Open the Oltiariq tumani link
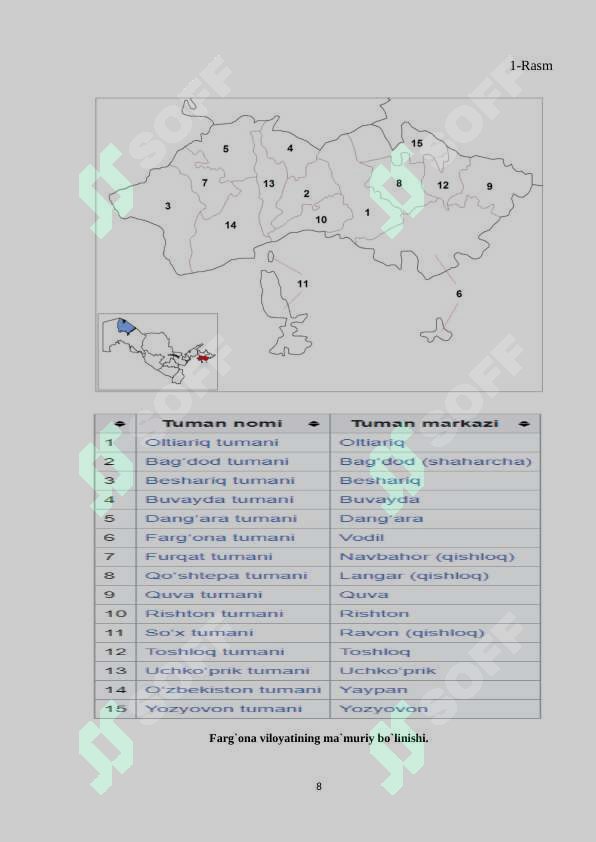The width and height of the screenshot is (596, 842). (x=212, y=442)
